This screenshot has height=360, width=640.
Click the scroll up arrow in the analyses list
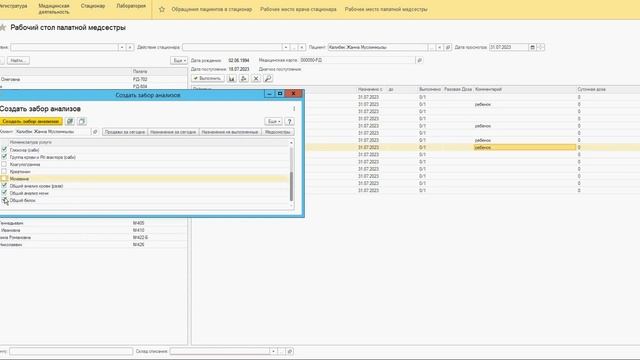click(291, 142)
